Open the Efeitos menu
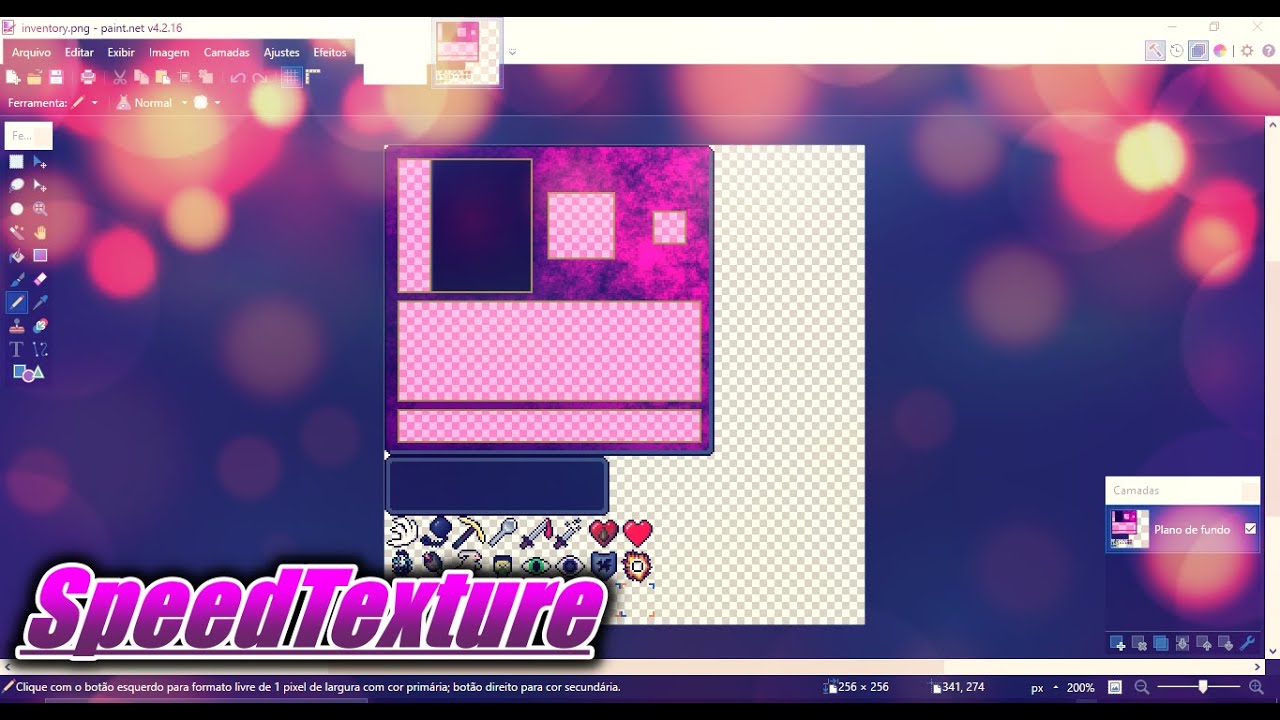Image resolution: width=1280 pixels, height=720 pixels. click(330, 52)
